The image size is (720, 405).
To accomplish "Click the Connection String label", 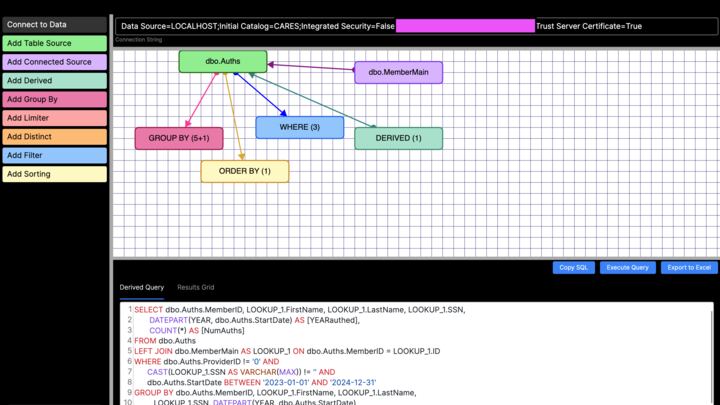I will pos(139,40).
